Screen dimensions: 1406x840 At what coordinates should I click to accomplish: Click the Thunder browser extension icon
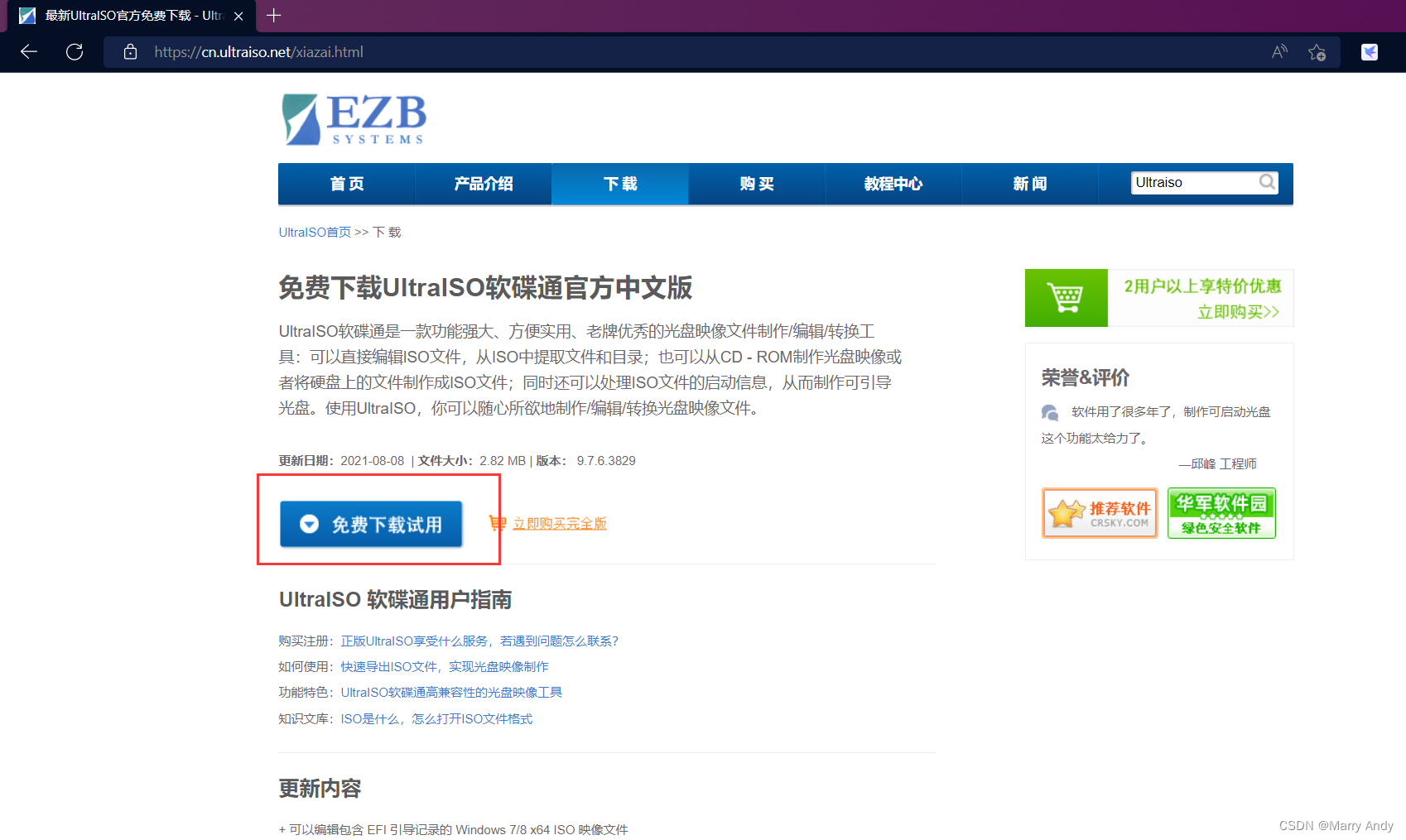pyautogui.click(x=1369, y=51)
